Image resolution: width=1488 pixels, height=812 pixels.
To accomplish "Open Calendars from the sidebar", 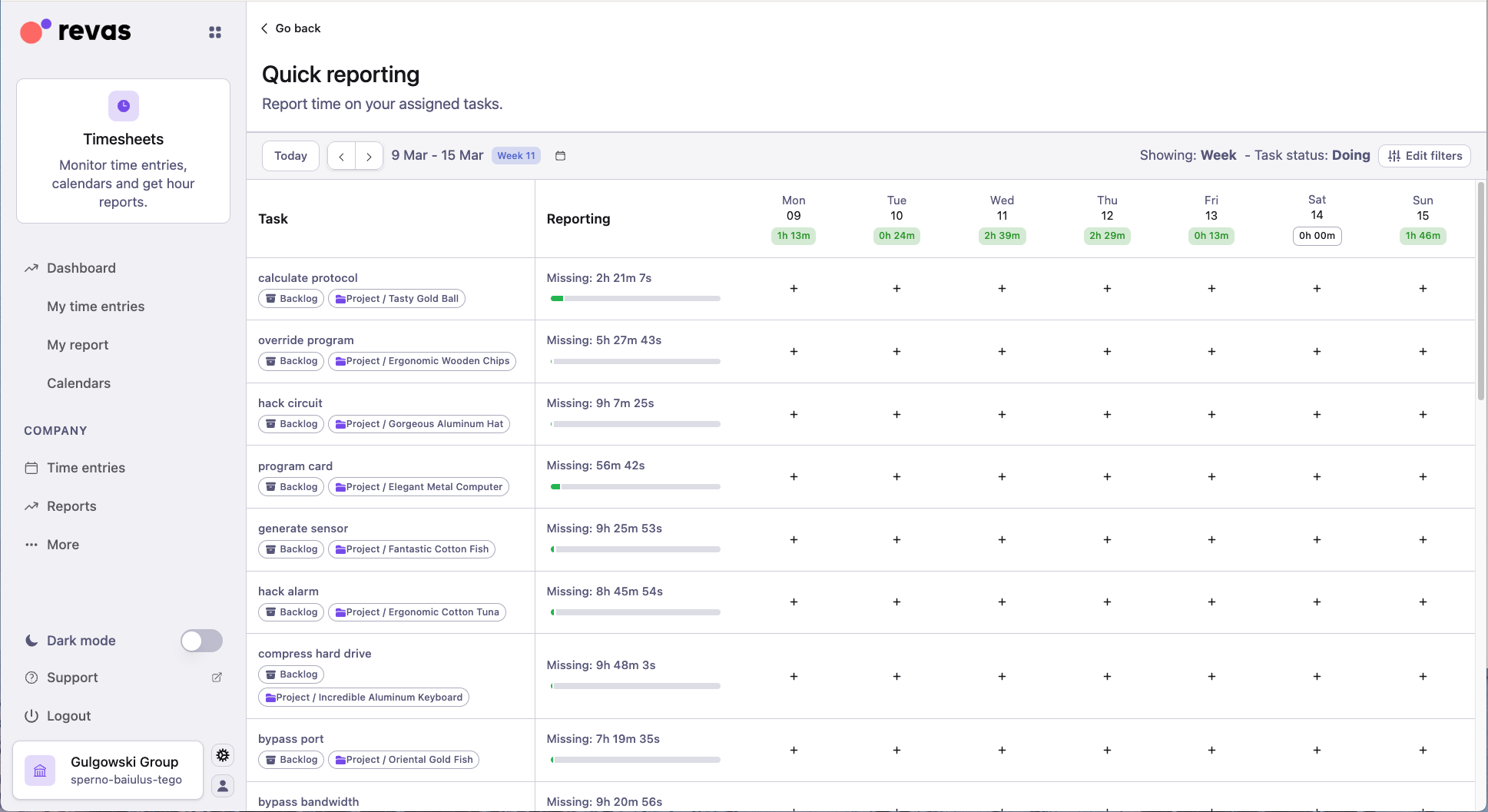I will 78,383.
